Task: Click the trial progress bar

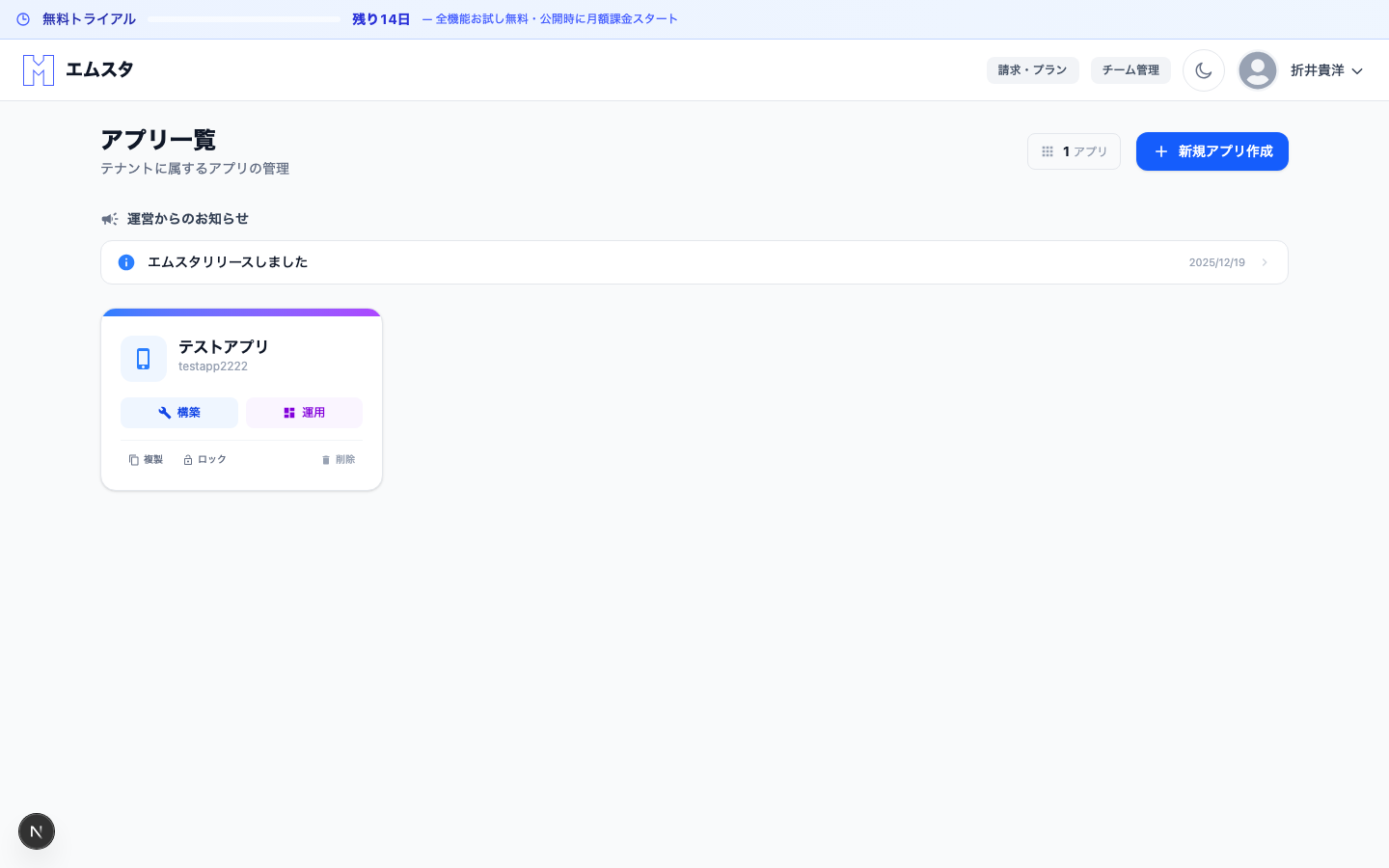Action: (x=244, y=19)
